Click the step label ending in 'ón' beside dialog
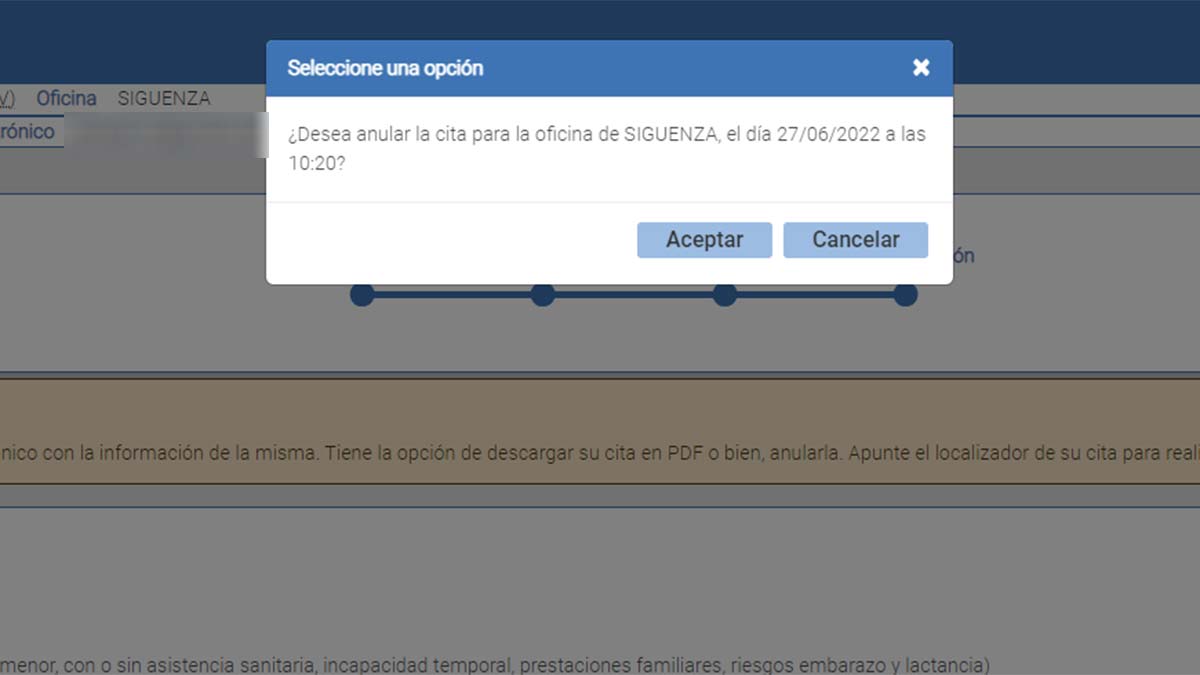Viewport: 1200px width, 675px height. [963, 255]
